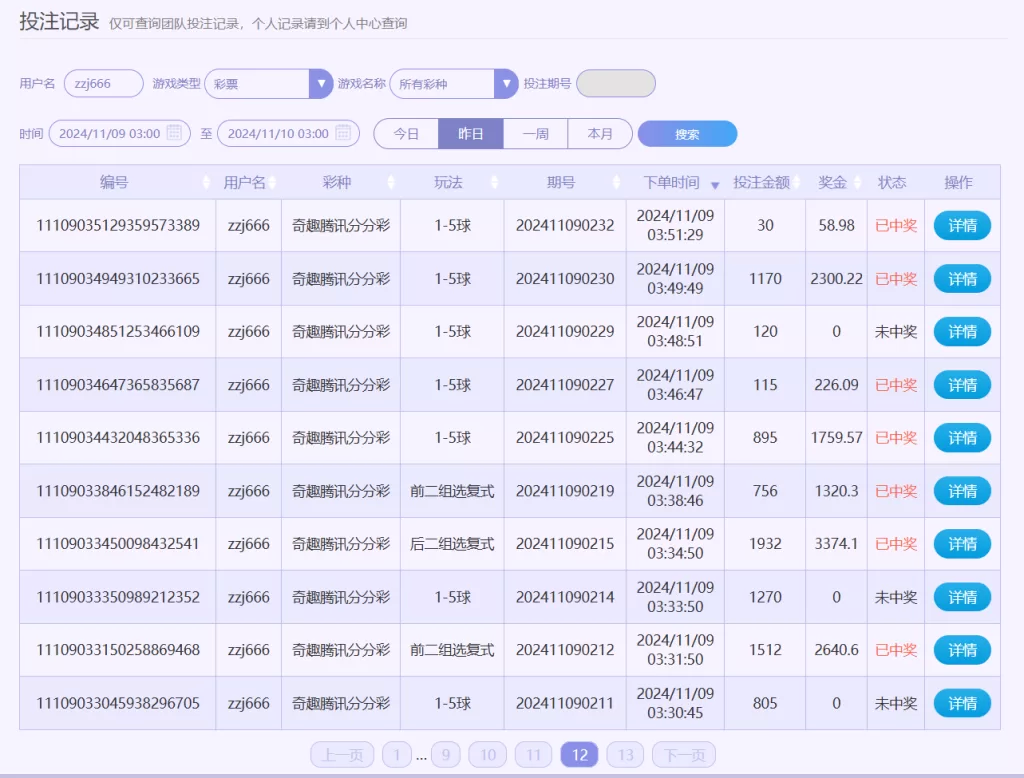Screen dimensions: 1024x778
Task: Jump to page 11
Action: [534, 755]
